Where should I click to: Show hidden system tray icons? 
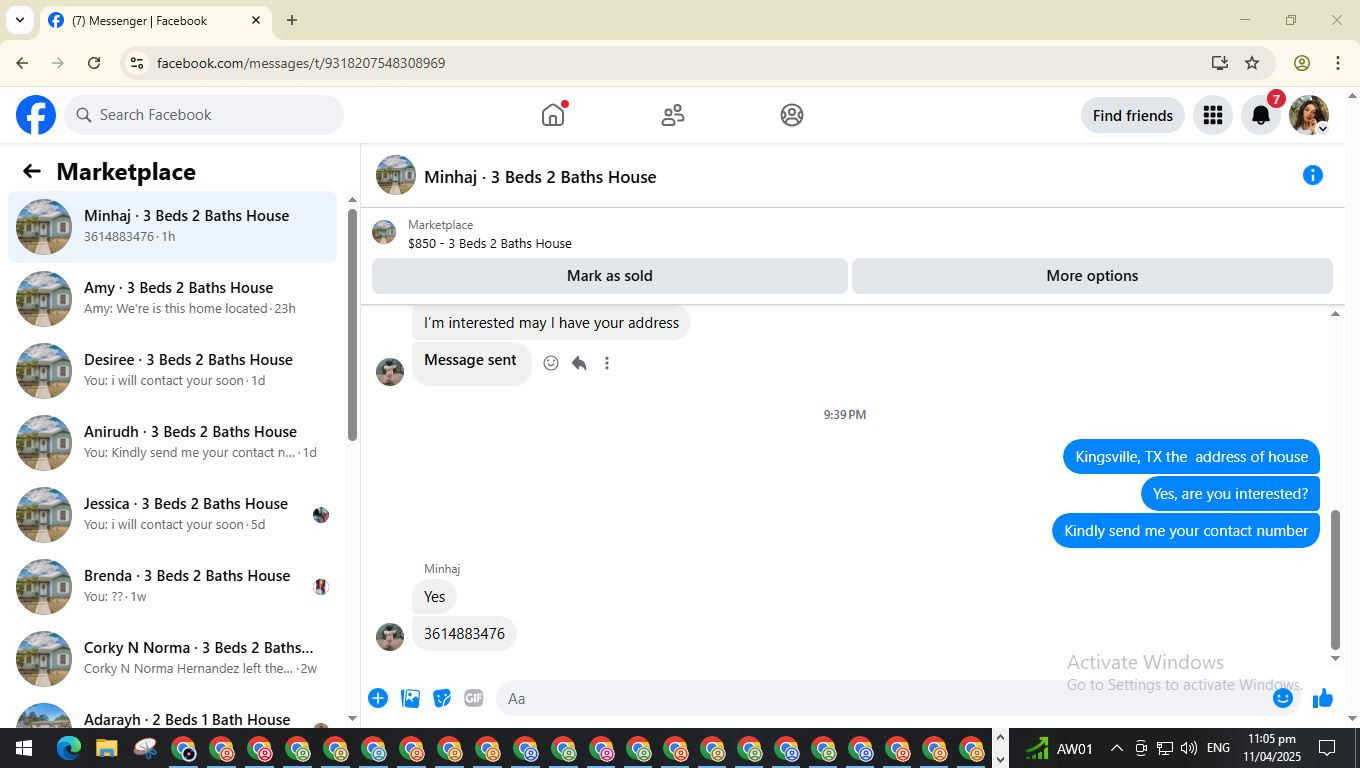click(1116, 748)
